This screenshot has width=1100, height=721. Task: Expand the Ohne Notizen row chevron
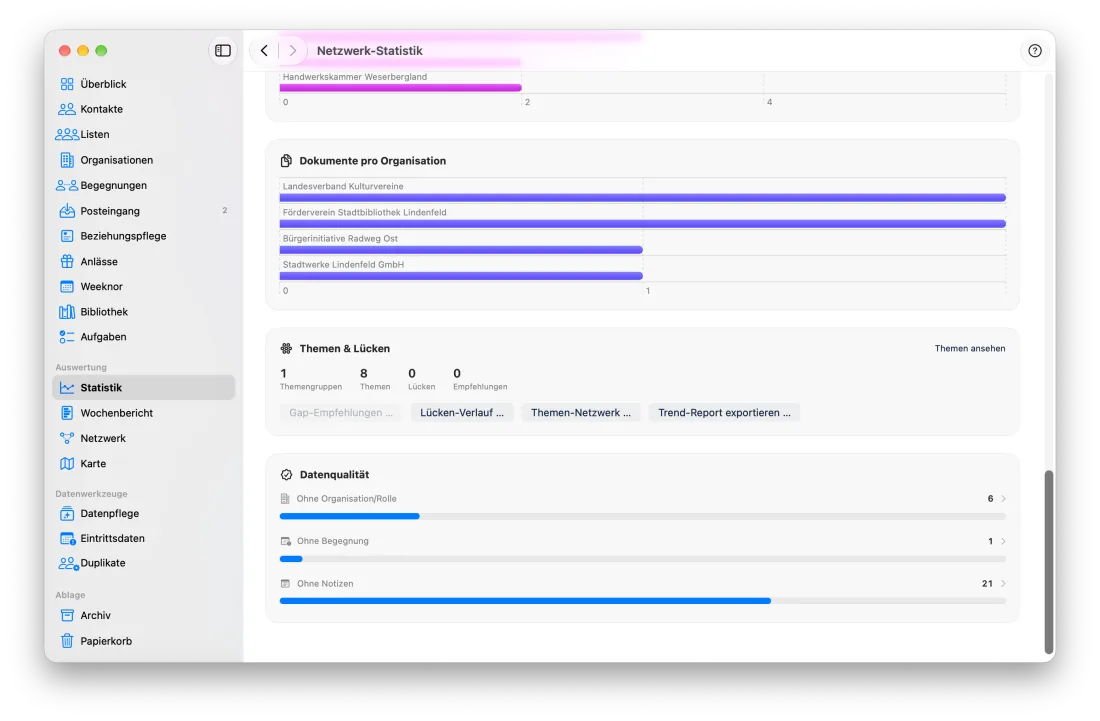tap(1003, 584)
